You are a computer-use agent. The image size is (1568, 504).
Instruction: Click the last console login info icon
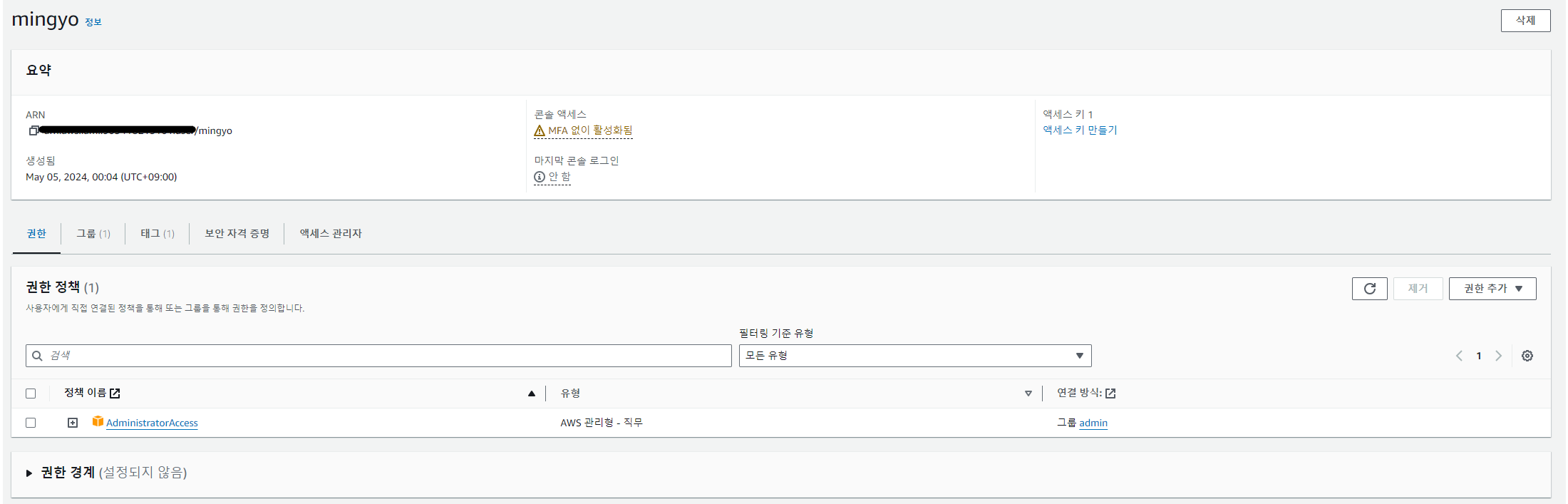[x=540, y=177]
